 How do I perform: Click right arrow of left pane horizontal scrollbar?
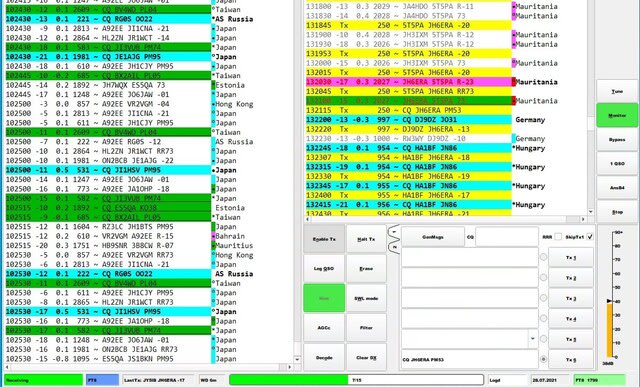289,367
